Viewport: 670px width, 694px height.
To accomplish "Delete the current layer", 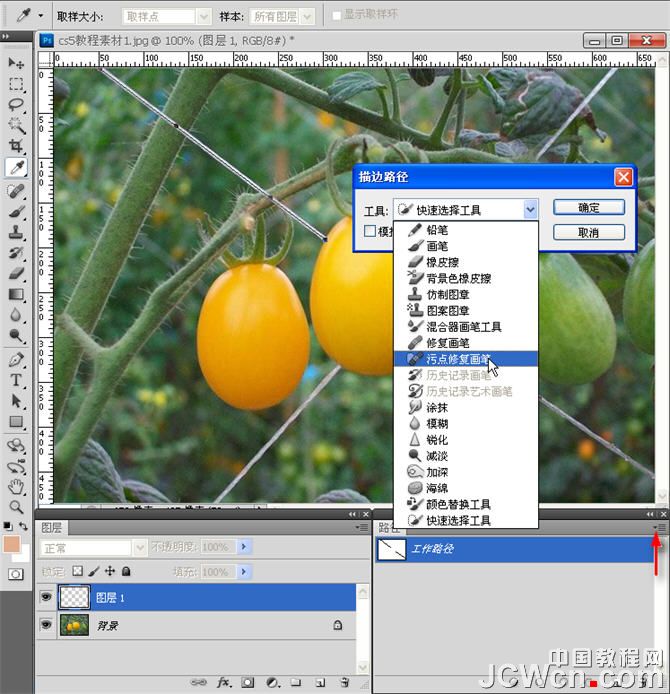I will point(345,682).
